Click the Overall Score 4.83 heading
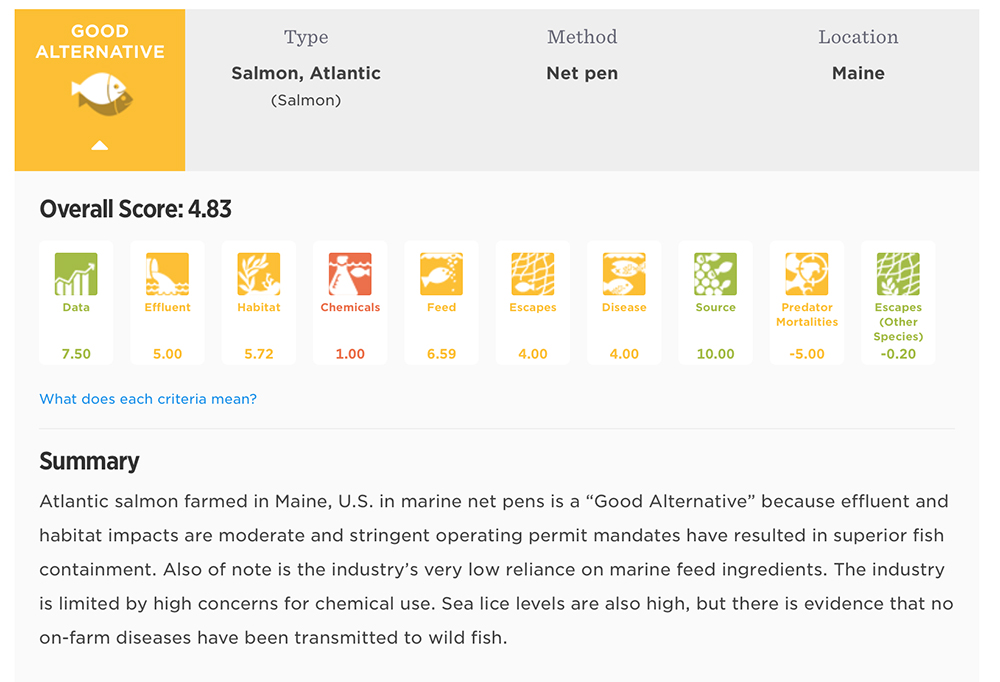This screenshot has height=682, width=1000. pos(136,209)
